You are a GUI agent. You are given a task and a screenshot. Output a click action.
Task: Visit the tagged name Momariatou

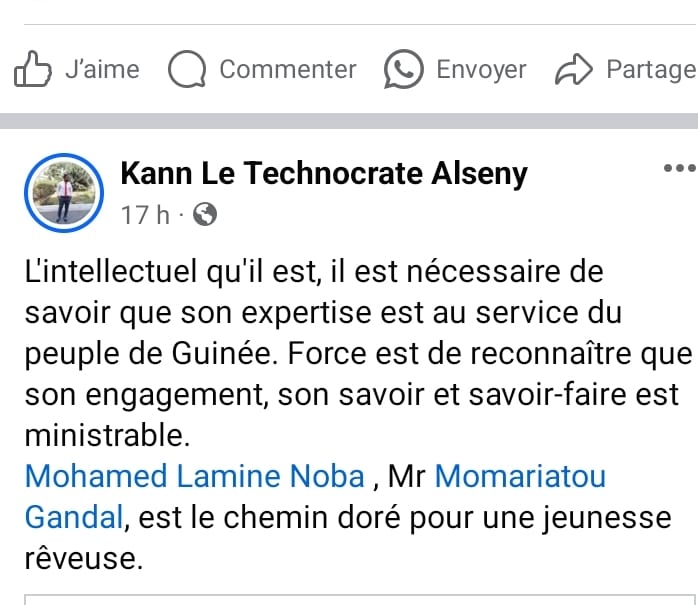pyautogui.click(x=520, y=475)
